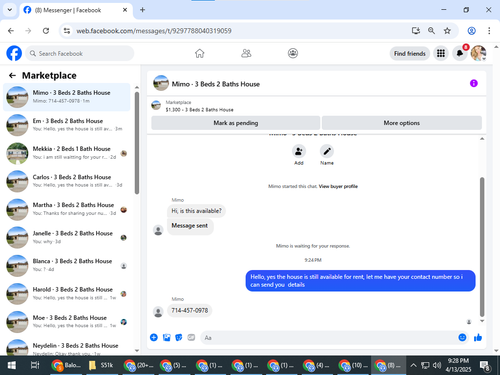Click the volume speaker tray icon
The height and width of the screenshot is (375, 500).
(x=437, y=366)
